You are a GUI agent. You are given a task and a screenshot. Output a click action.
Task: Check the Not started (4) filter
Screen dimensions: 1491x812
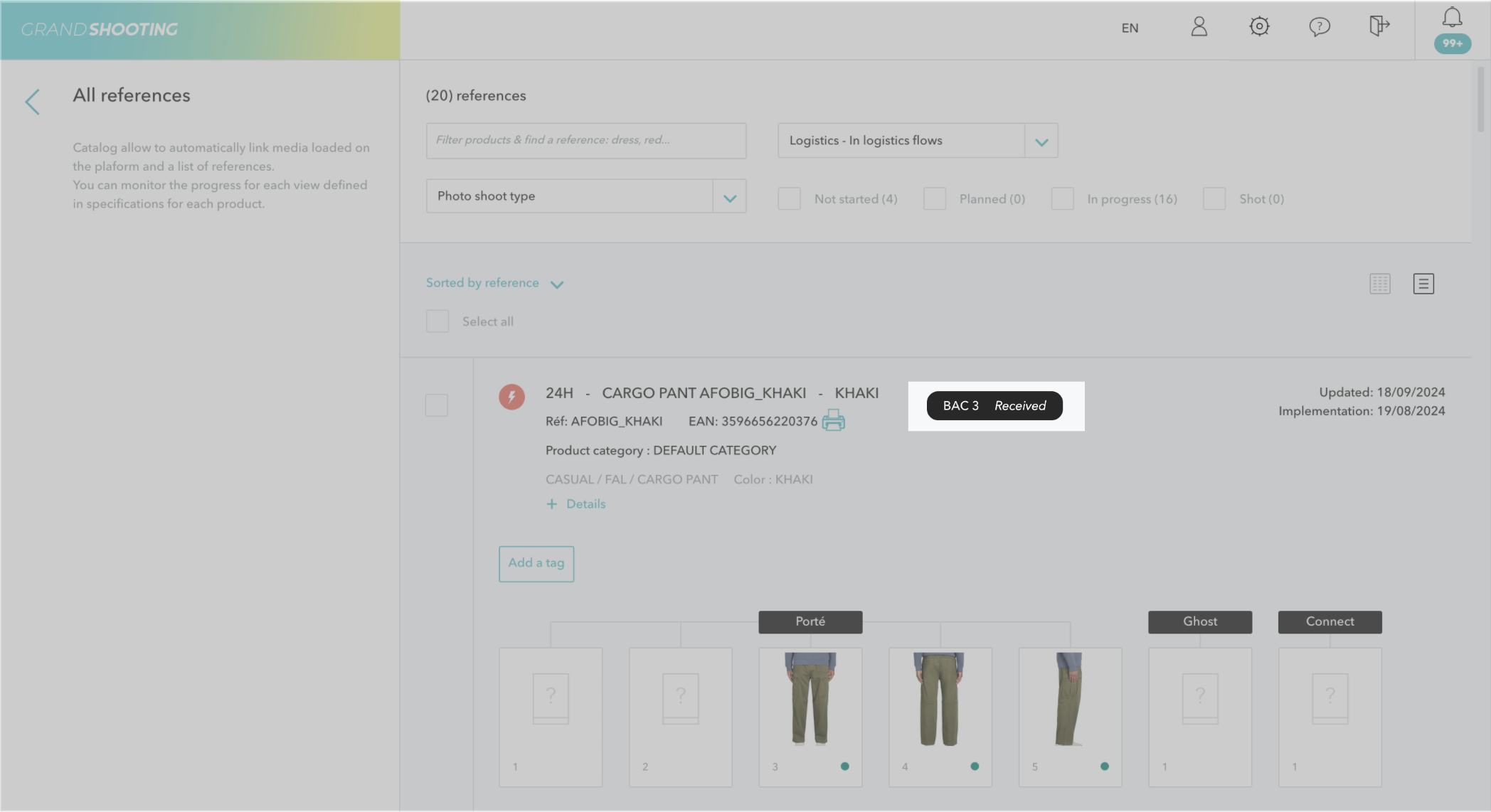click(789, 199)
